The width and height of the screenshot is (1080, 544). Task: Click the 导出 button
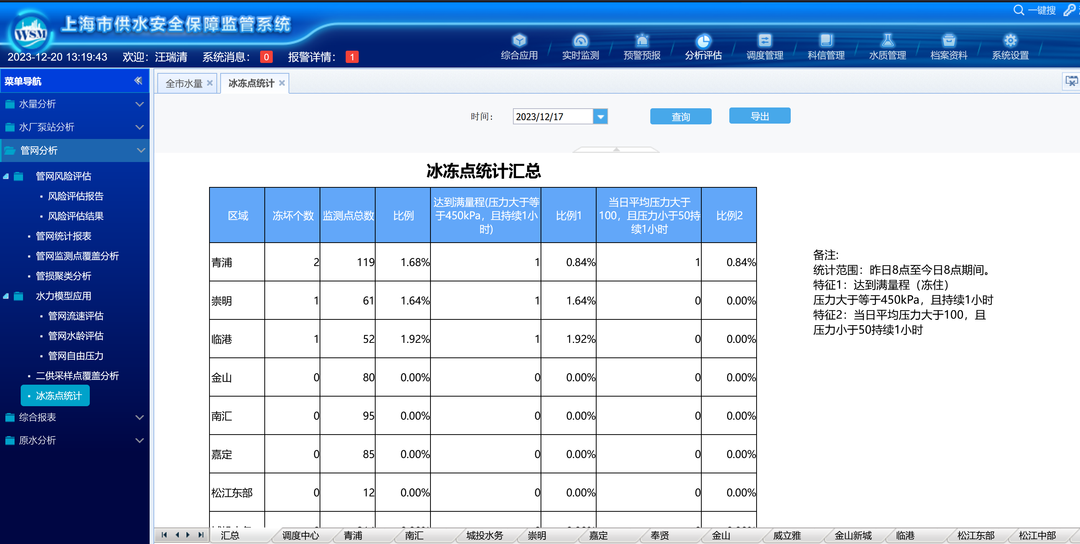760,116
